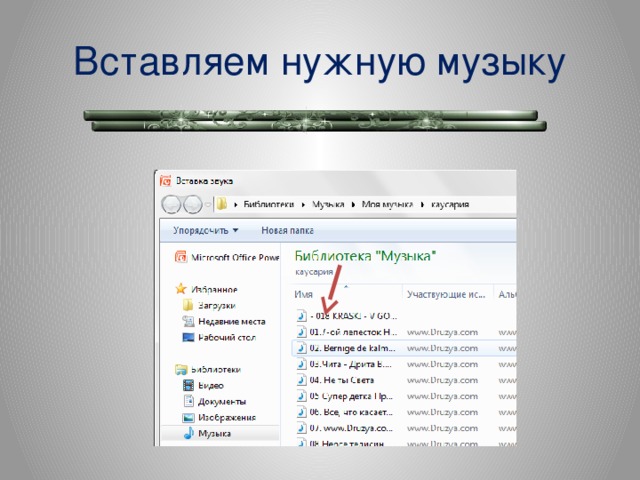Select the Моя музыка breadcrumb segment
This screenshot has height=480, width=640.
tap(387, 204)
